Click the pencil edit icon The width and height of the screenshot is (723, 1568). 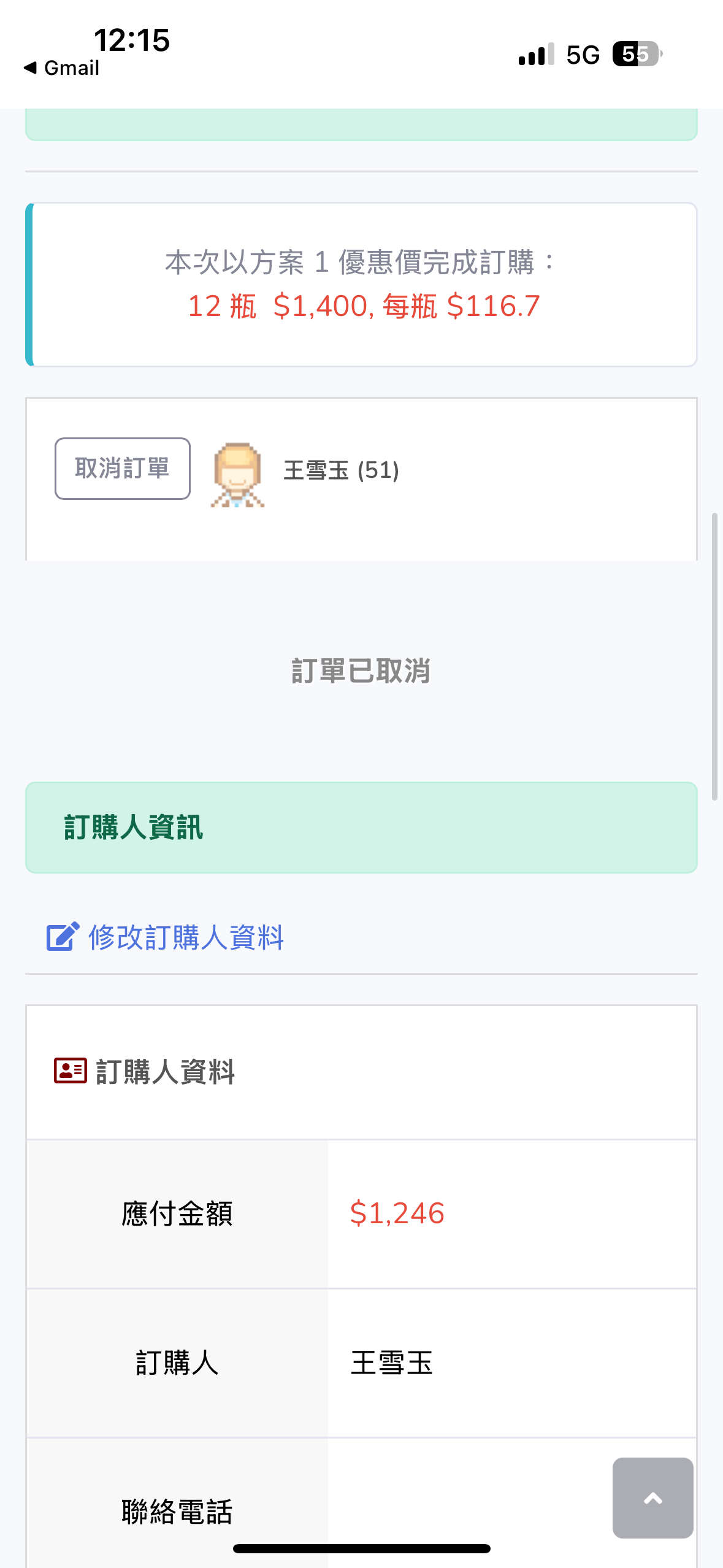pos(63,937)
